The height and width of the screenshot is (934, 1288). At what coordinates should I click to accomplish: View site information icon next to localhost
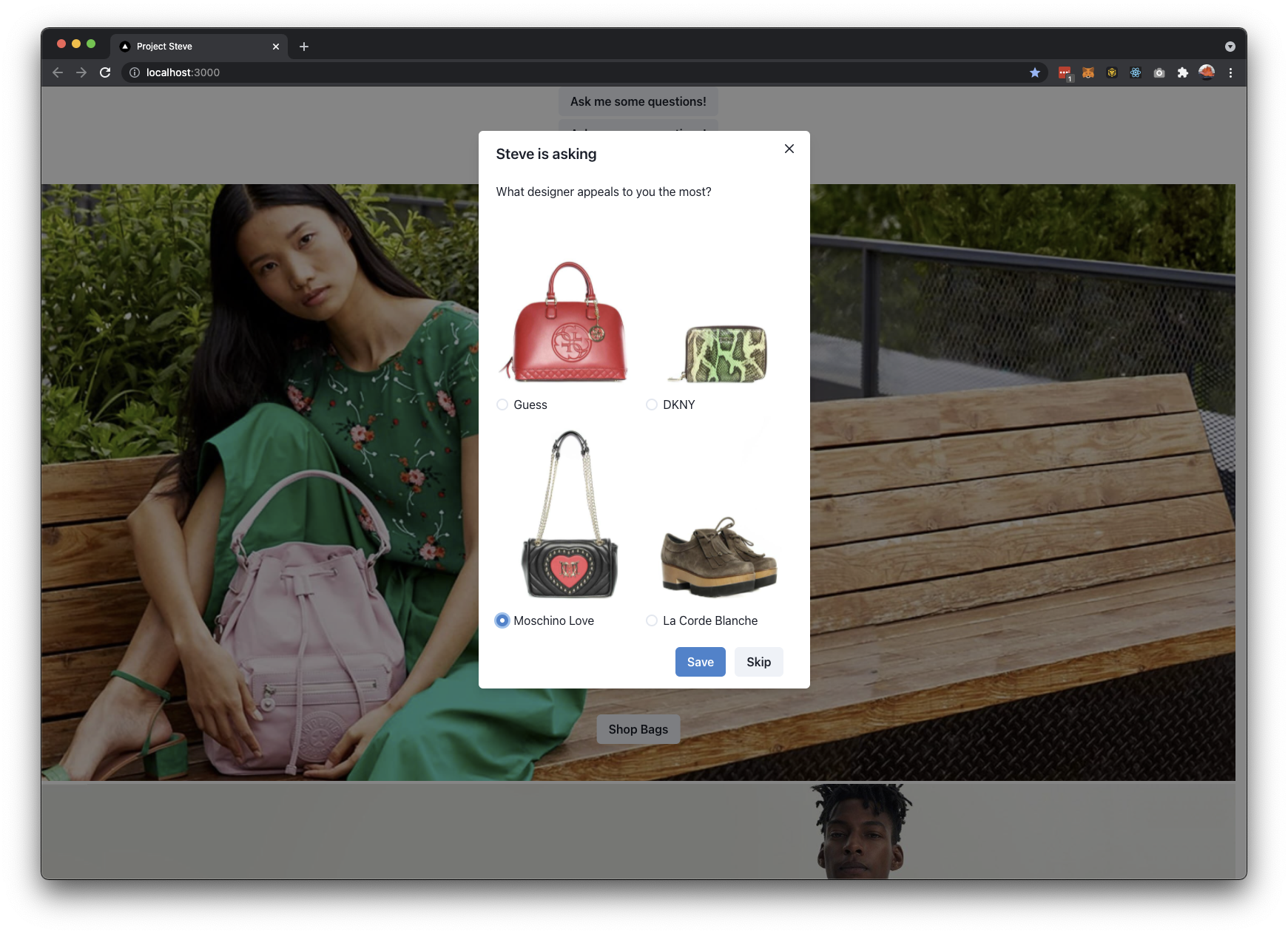click(134, 72)
